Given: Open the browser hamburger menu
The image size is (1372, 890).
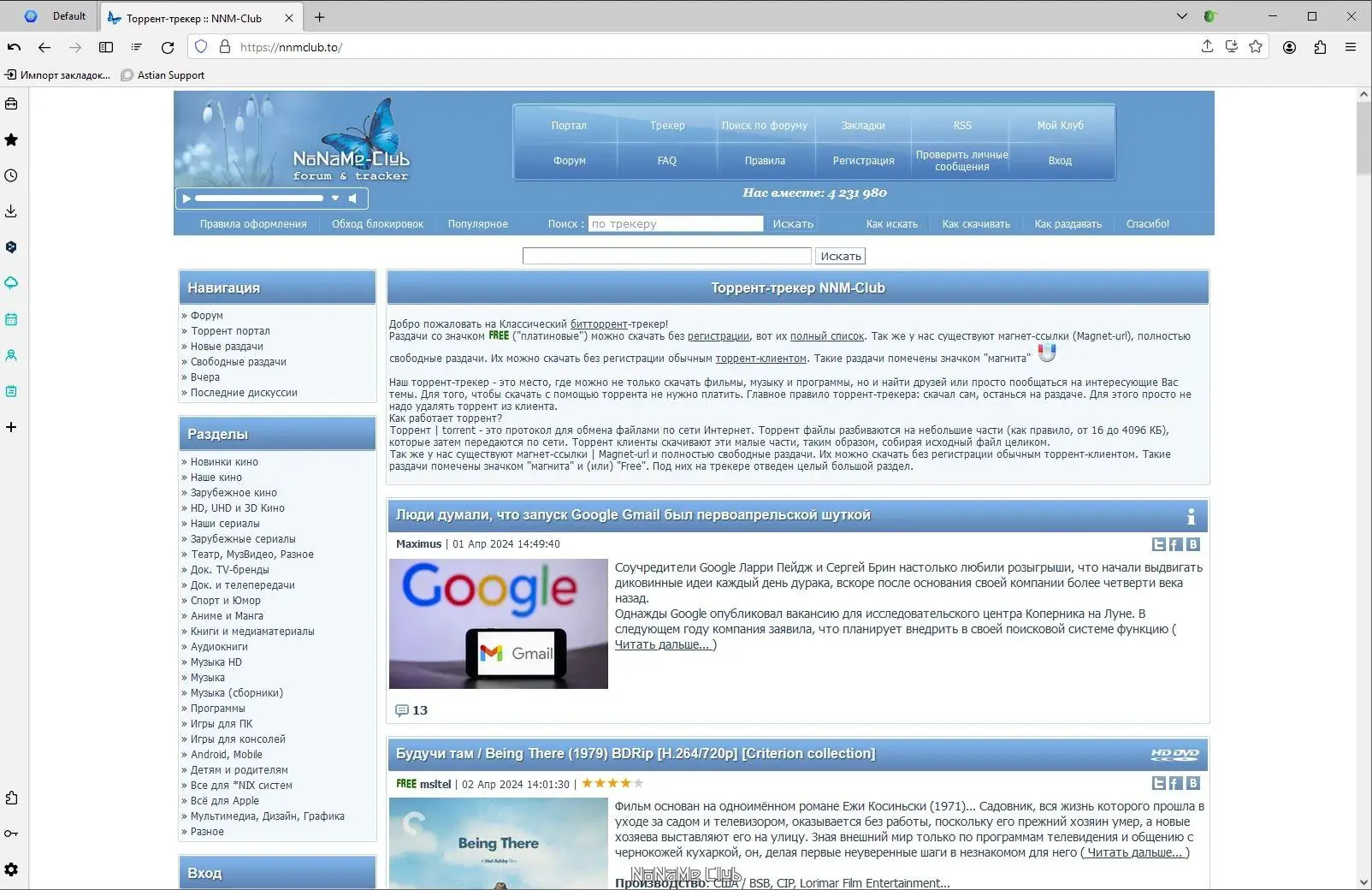Looking at the screenshot, I should [x=1351, y=47].
